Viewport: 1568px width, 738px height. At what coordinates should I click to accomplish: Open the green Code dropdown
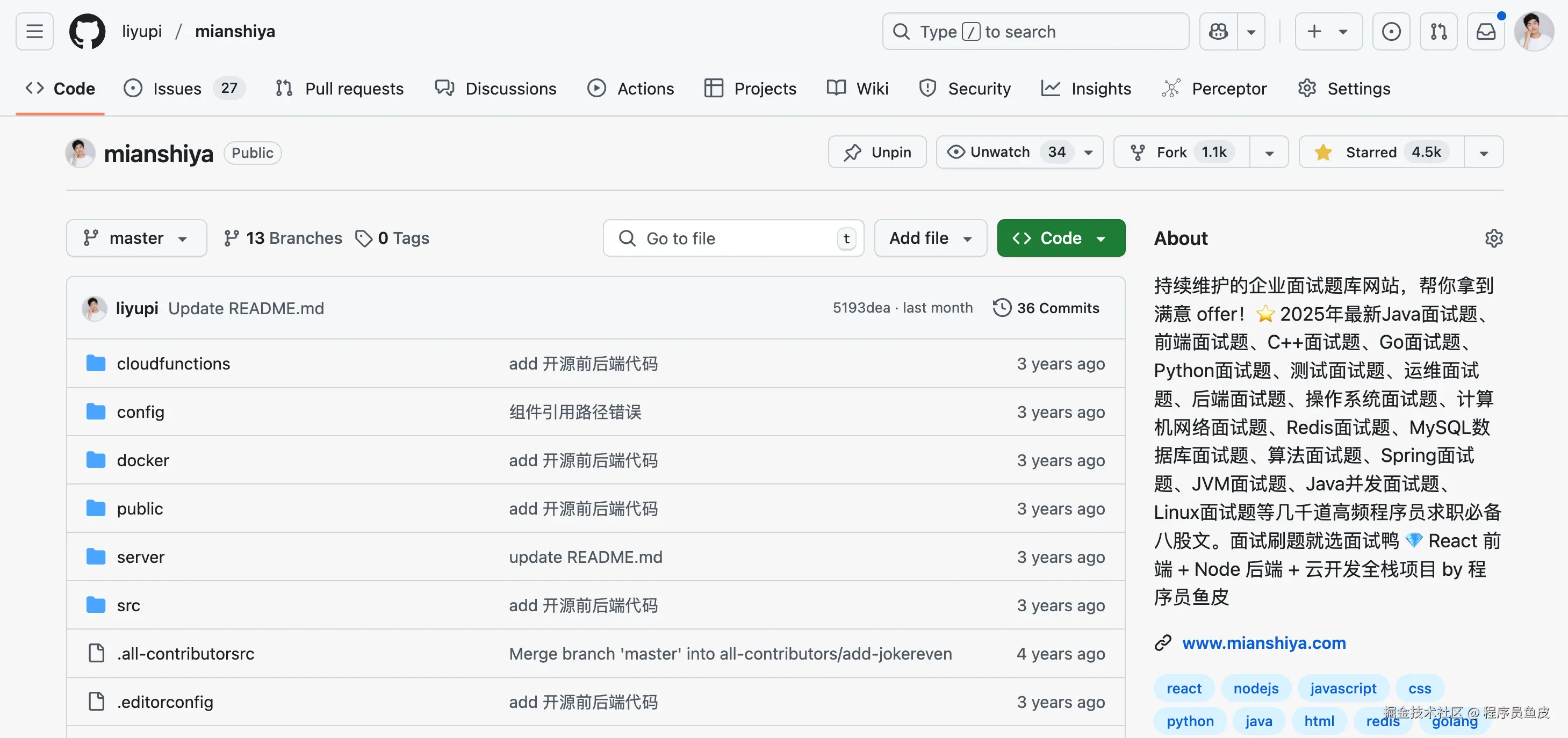tap(1060, 238)
